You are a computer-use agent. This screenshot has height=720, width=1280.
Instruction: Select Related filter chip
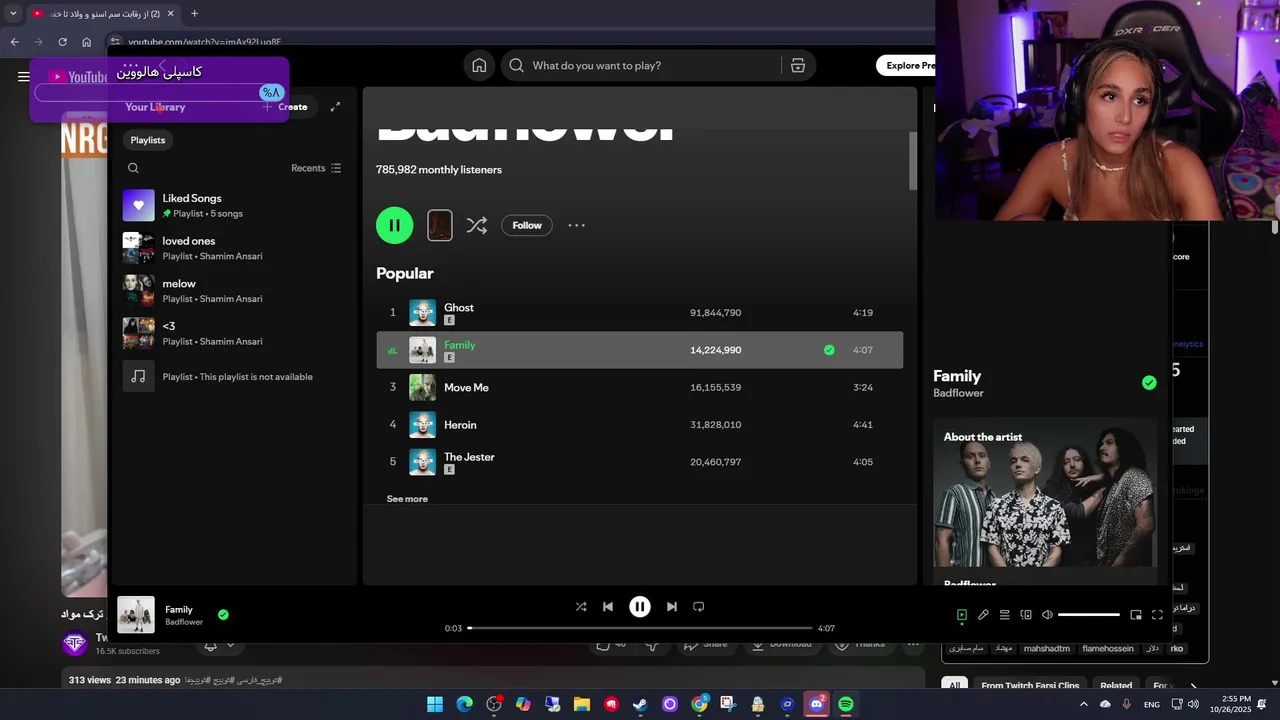[x=1116, y=686]
